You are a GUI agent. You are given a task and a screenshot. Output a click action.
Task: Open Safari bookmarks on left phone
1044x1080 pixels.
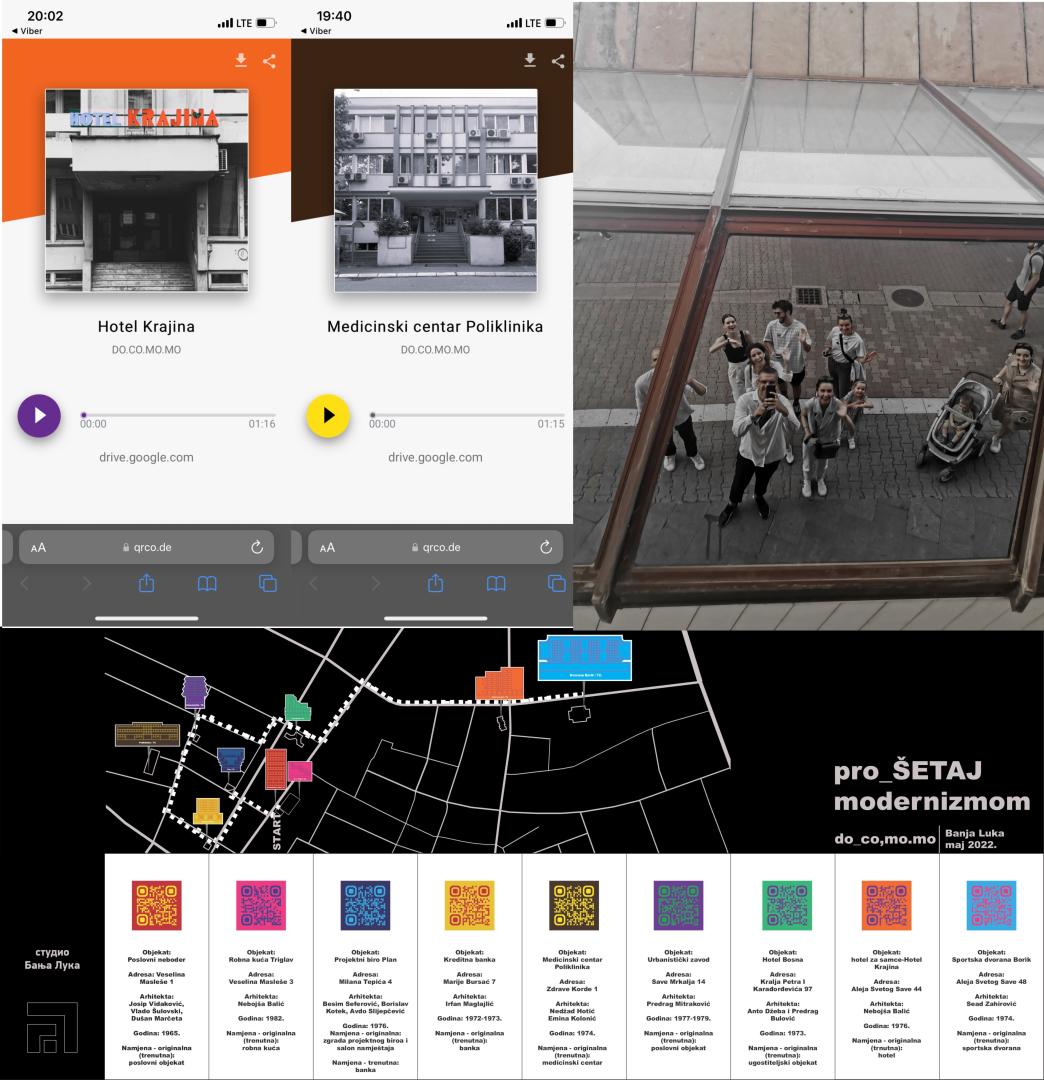(x=207, y=584)
